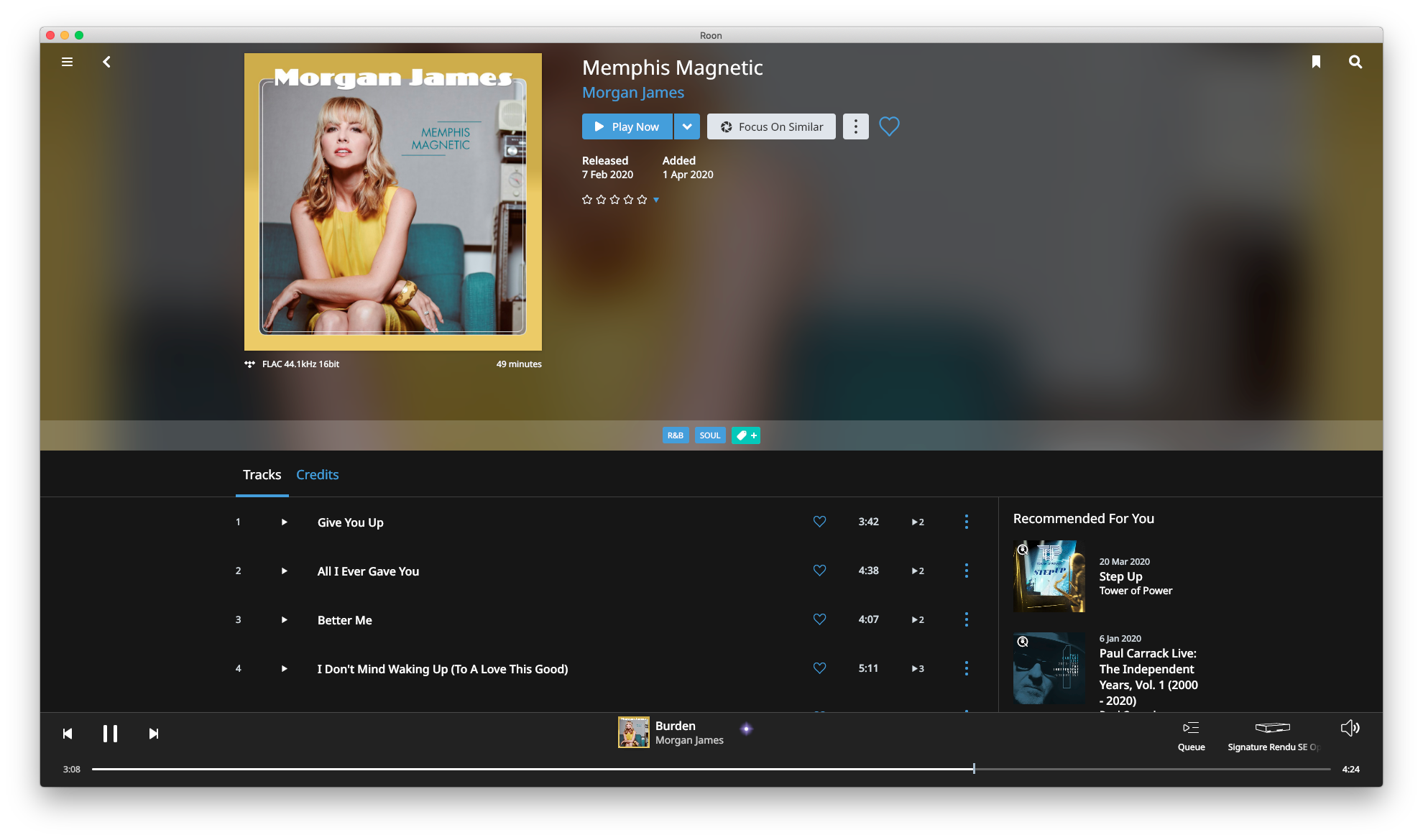The image size is (1423, 840).
Task: Open the hamburger navigation menu
Action: (67, 62)
